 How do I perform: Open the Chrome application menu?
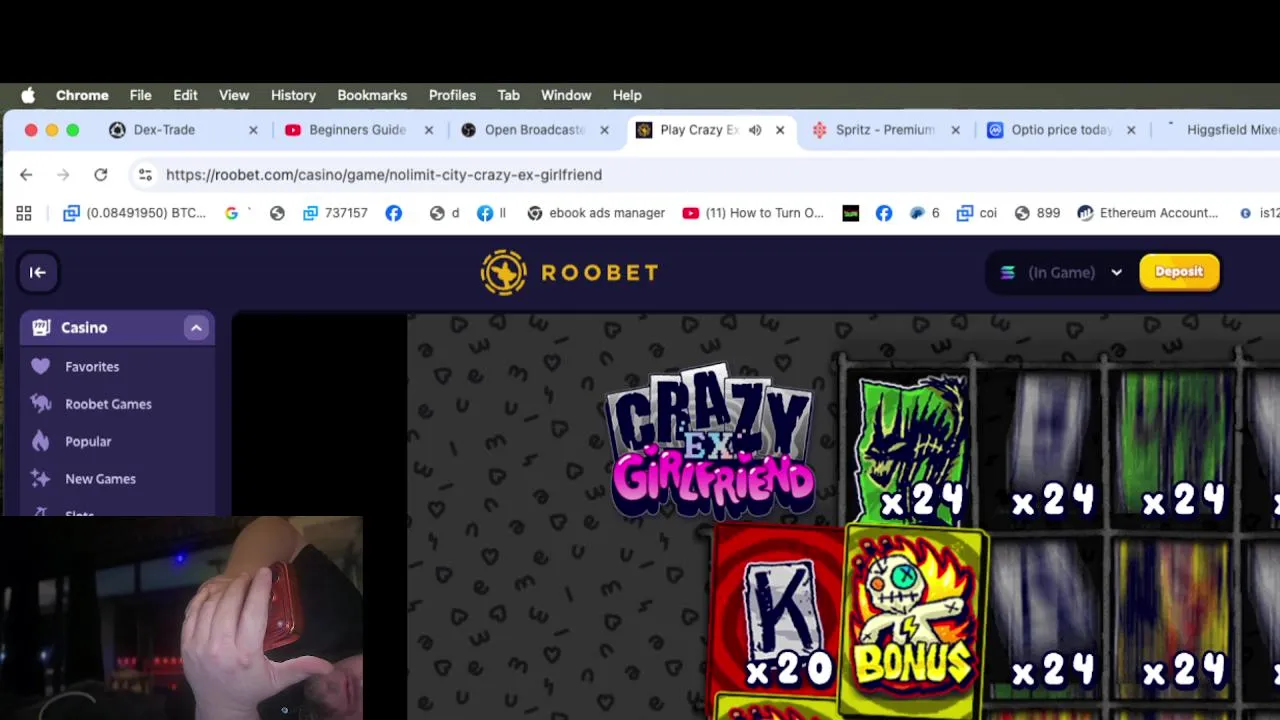(82, 95)
